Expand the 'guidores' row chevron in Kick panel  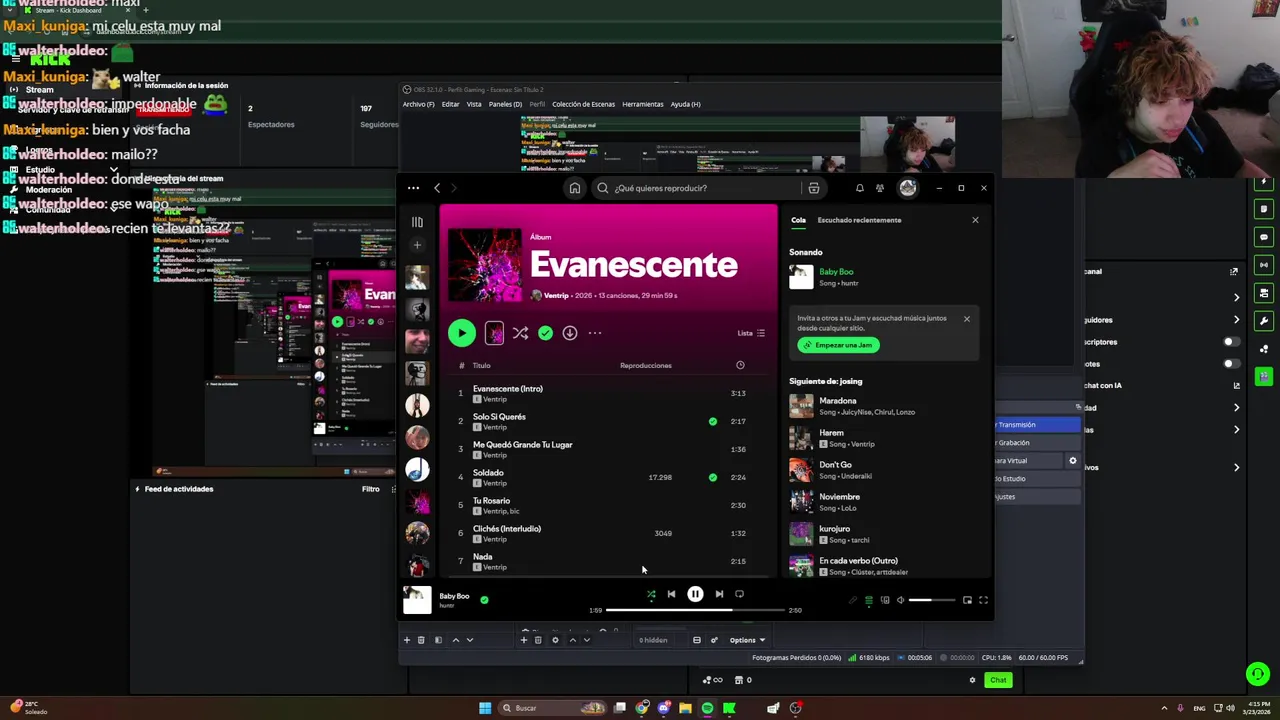[x=1236, y=320]
